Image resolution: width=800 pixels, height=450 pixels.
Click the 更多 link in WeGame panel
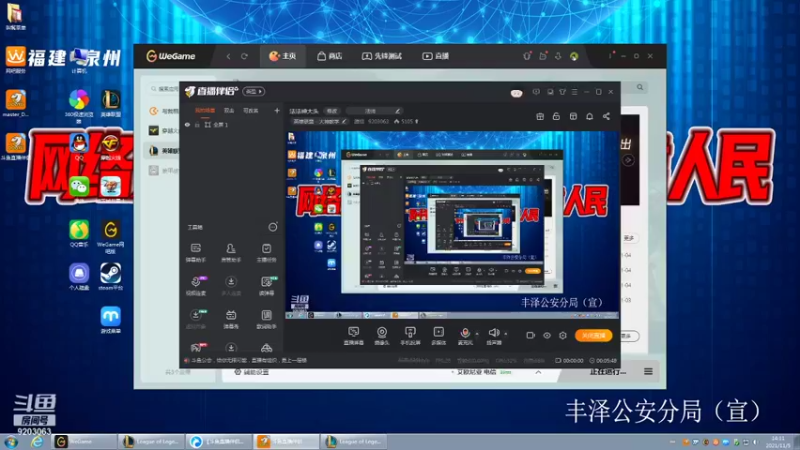pos(628,238)
